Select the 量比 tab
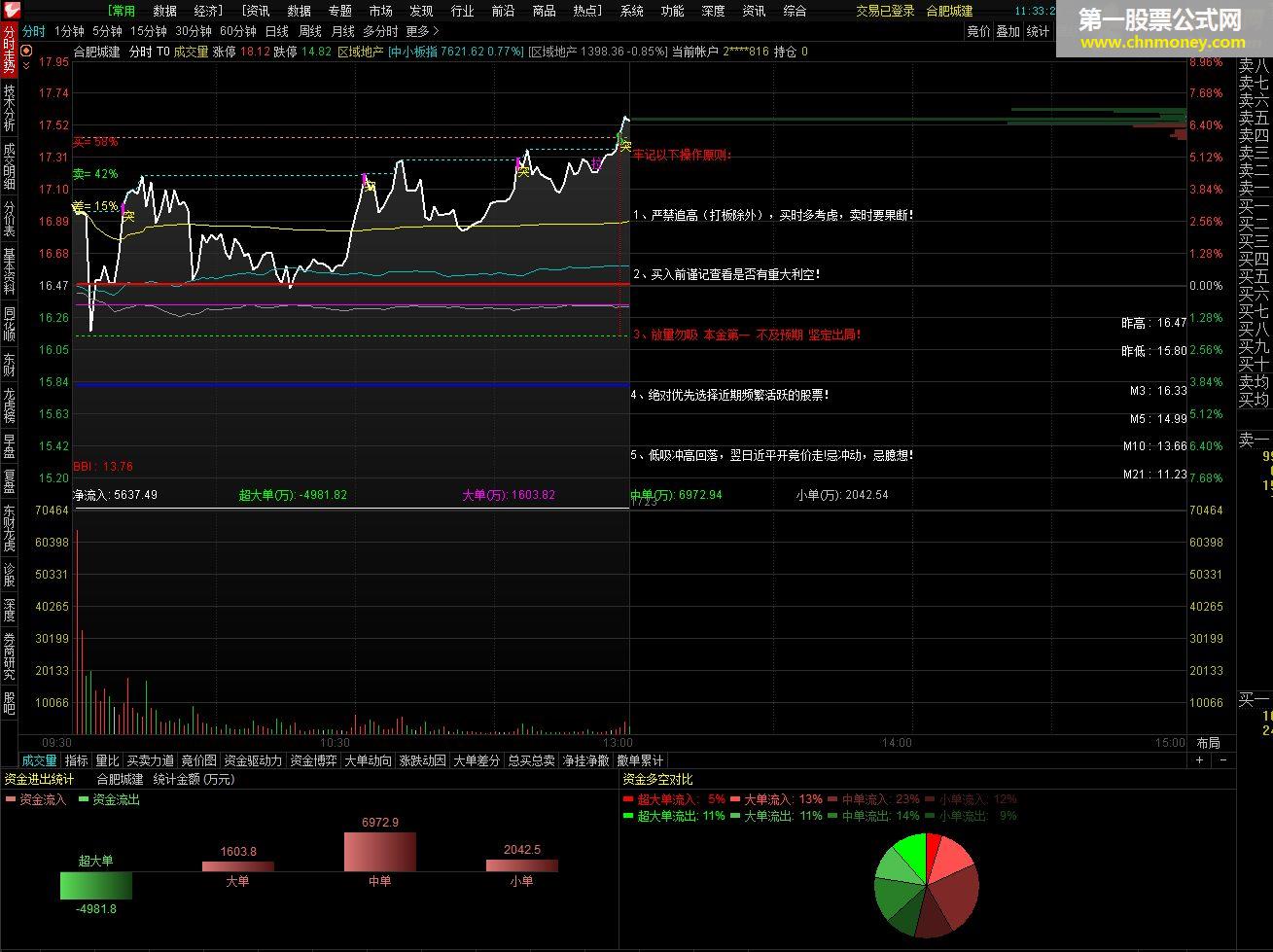 click(x=107, y=760)
